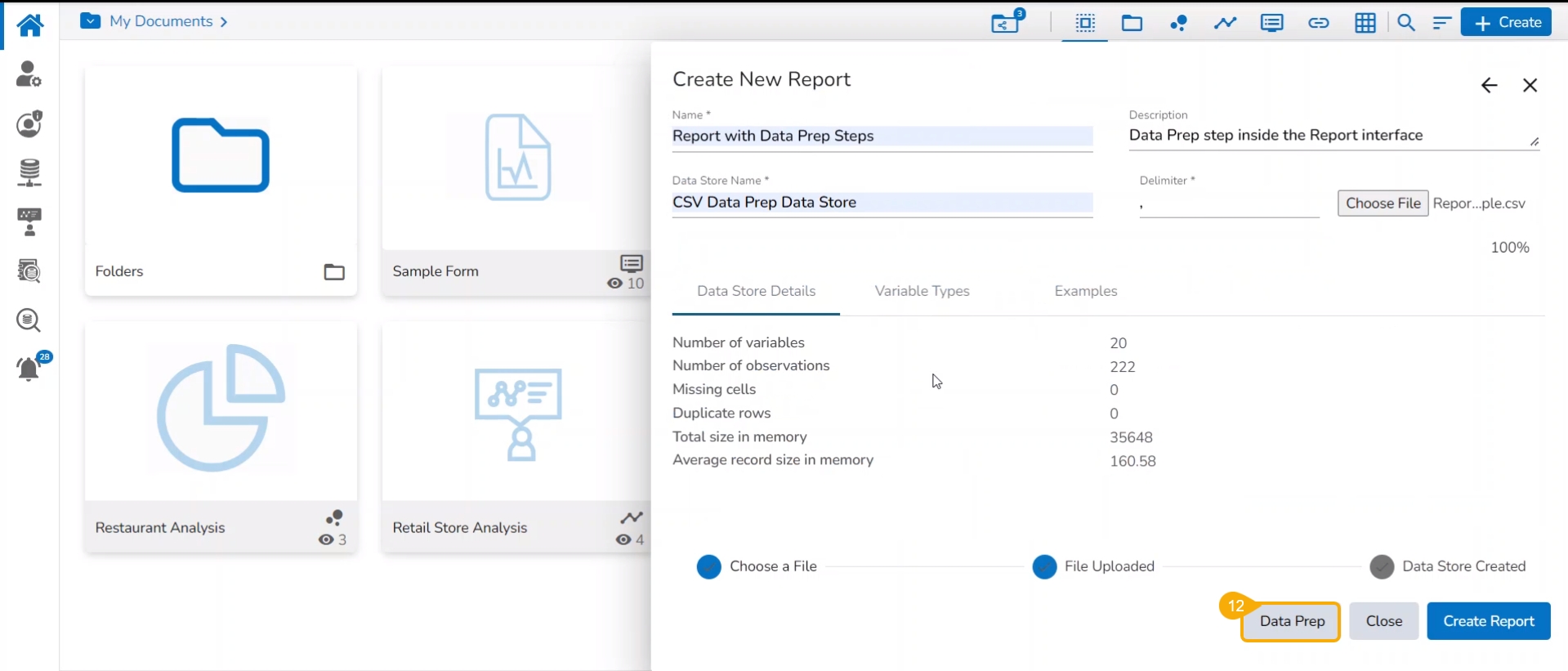The width and height of the screenshot is (1568, 671).
Task: Click the Data Store Name input field
Action: [882, 203]
